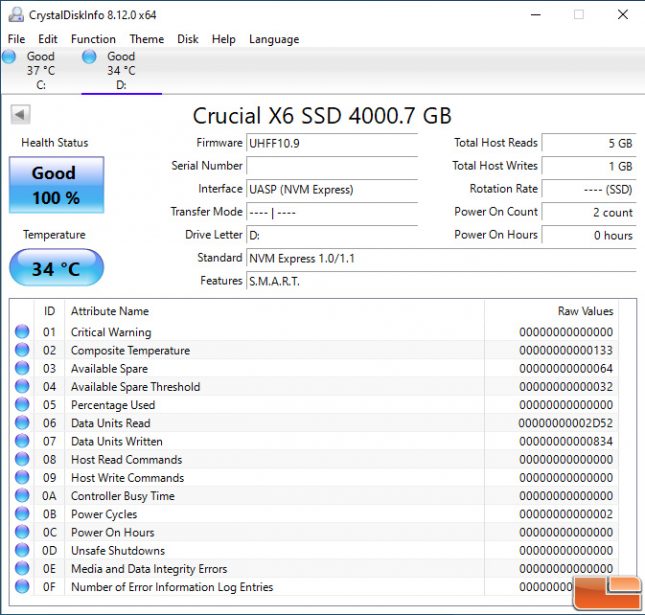Click the Crucial X6 SSD 4000.7 GB title
Viewport: 645px width, 615px height.
pyautogui.click(x=322, y=115)
